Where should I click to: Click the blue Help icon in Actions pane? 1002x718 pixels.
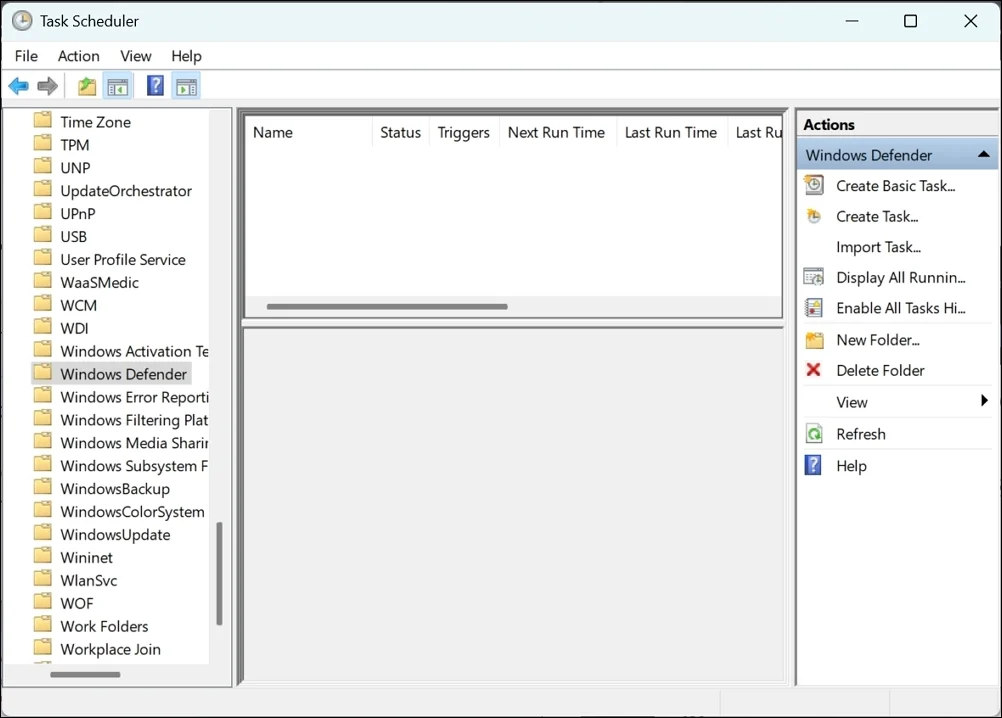(813, 465)
